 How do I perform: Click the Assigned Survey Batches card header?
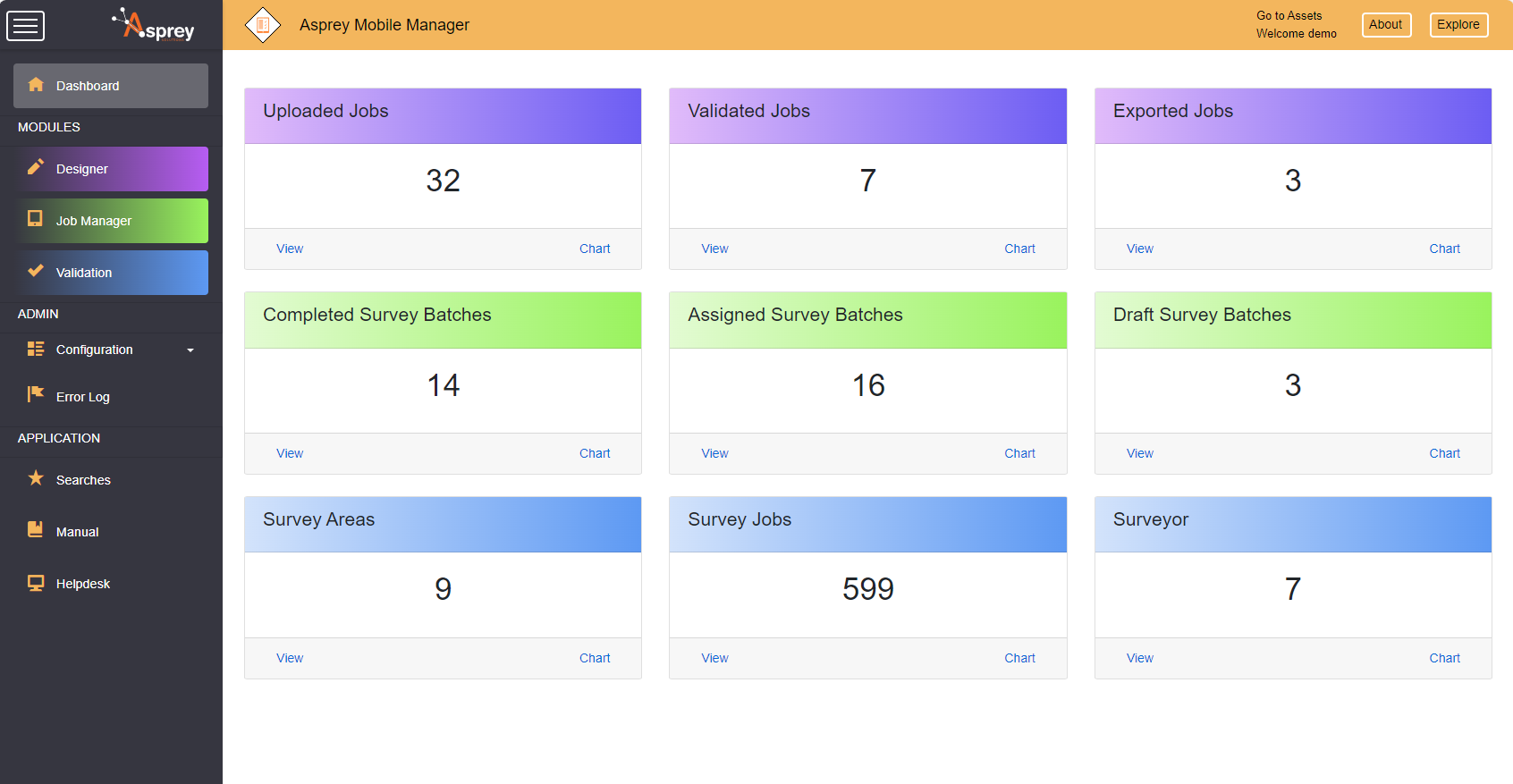pos(867,319)
